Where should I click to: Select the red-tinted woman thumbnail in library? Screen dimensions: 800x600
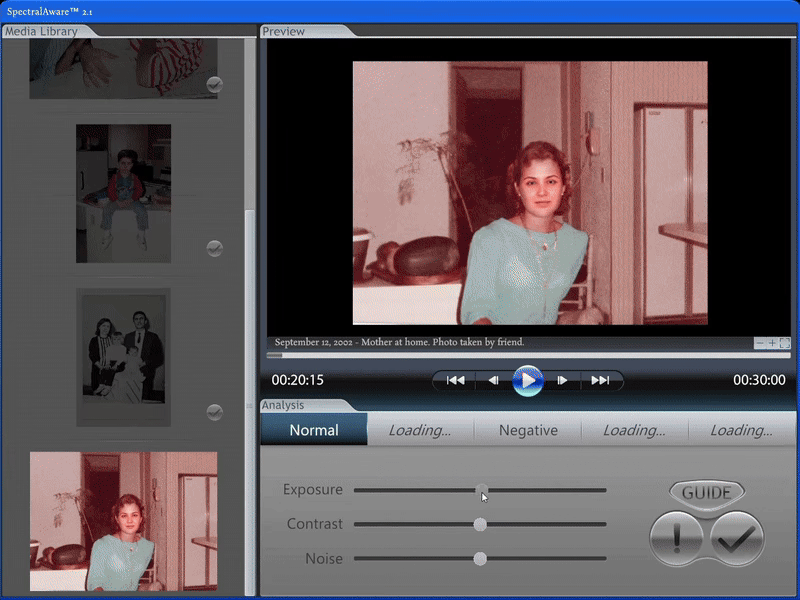pyautogui.click(x=123, y=521)
